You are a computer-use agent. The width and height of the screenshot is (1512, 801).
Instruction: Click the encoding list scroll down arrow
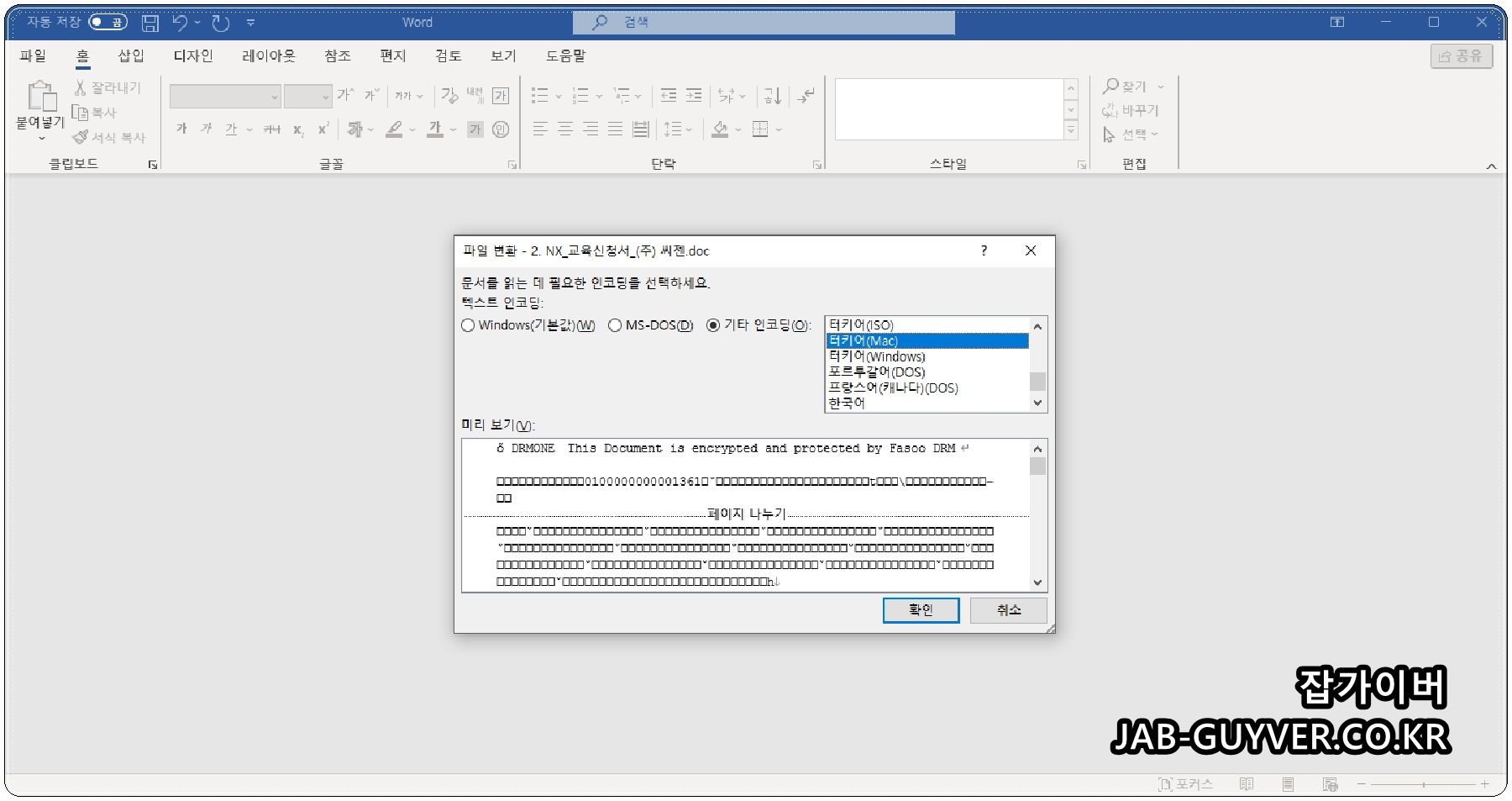(1038, 403)
